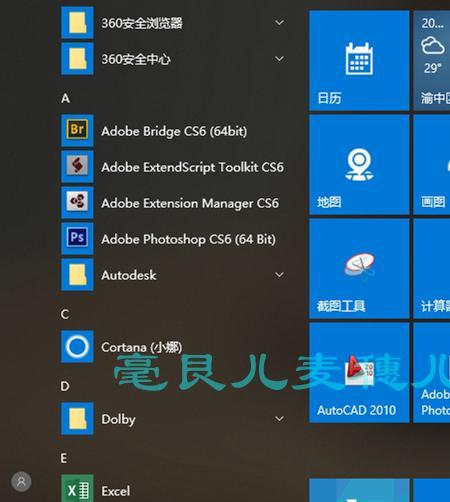
Task: Select Adobe Photoshop CS6 (64 Bit) text
Action: (189, 239)
